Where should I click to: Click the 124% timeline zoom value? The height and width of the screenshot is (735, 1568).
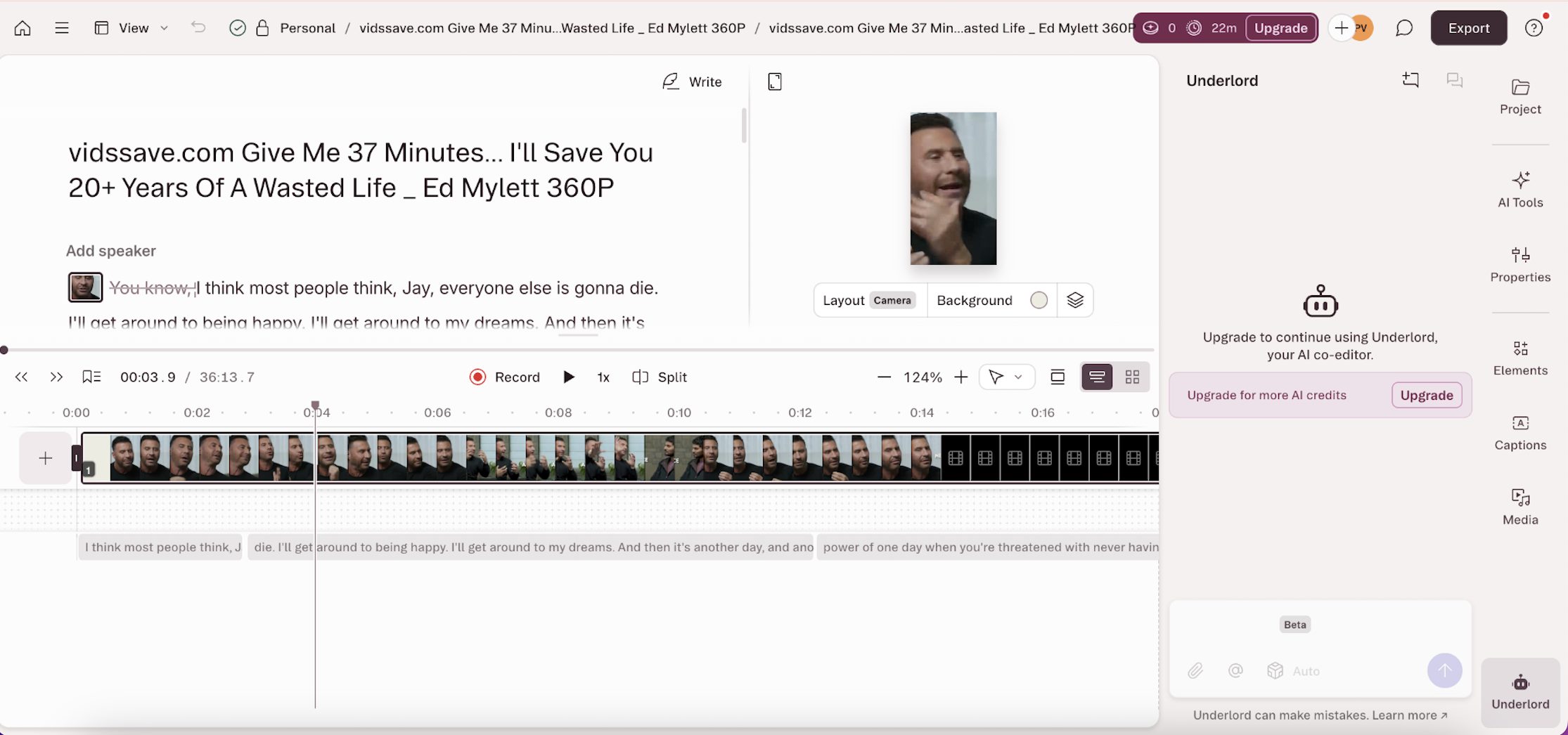click(923, 377)
